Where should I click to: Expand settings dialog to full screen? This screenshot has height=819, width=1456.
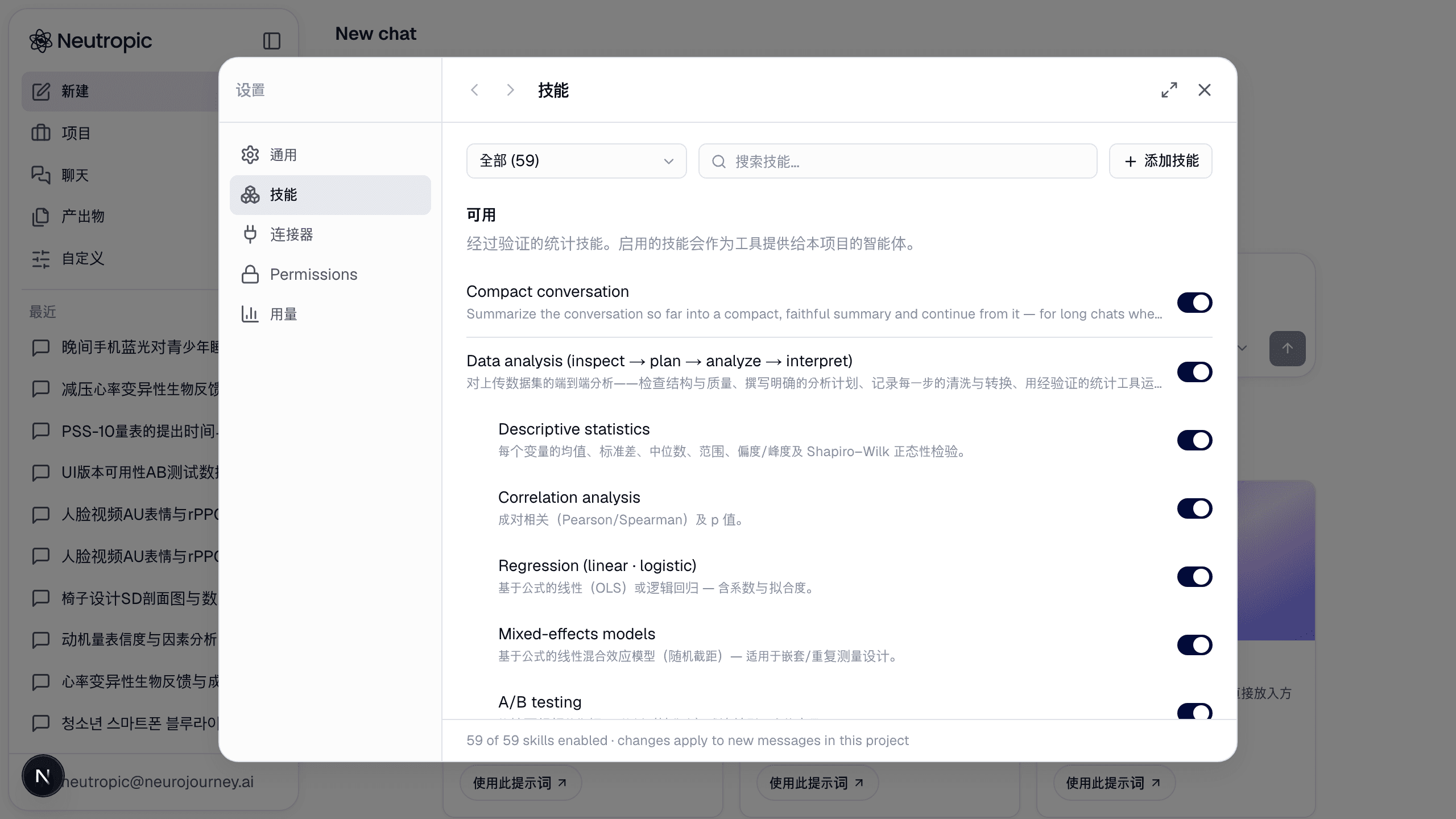click(x=1169, y=90)
